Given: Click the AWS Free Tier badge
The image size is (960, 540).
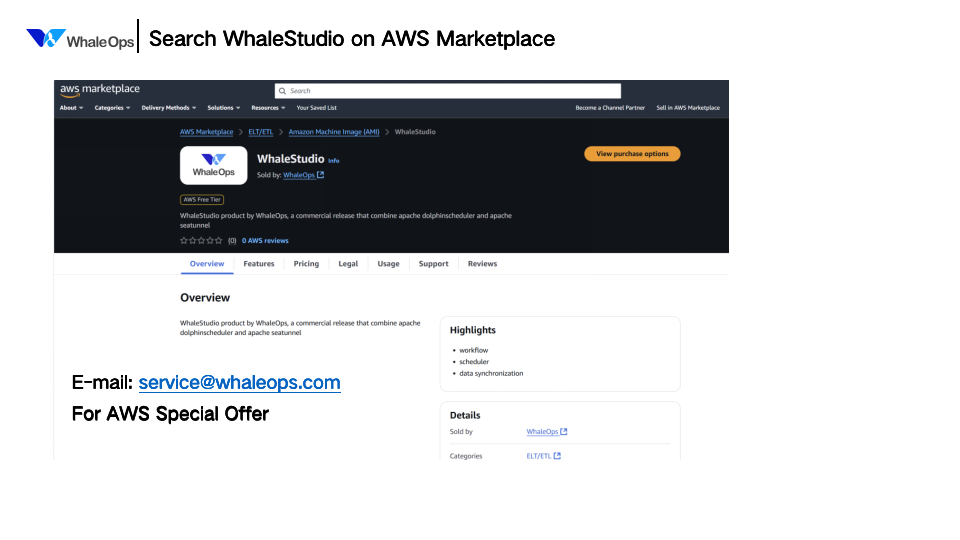Looking at the screenshot, I should point(202,200).
